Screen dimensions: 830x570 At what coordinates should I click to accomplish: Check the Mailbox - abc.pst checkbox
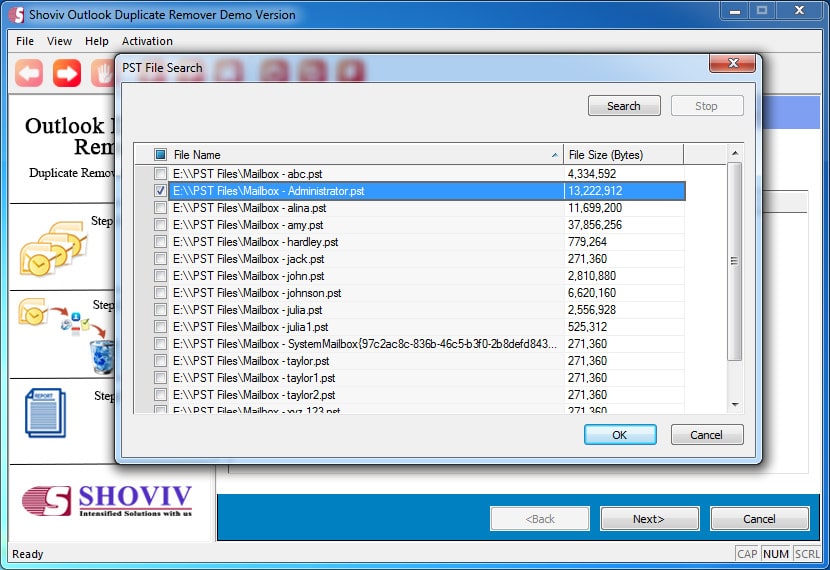pos(160,174)
